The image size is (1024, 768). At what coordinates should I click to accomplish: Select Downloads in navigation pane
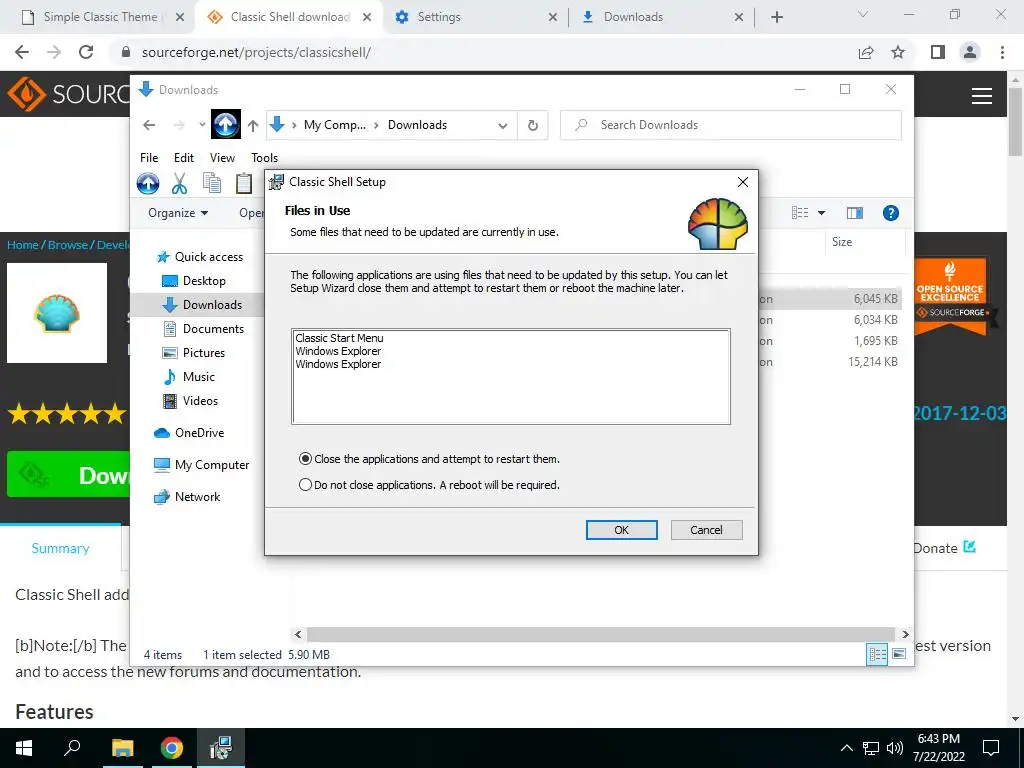pos(202,305)
